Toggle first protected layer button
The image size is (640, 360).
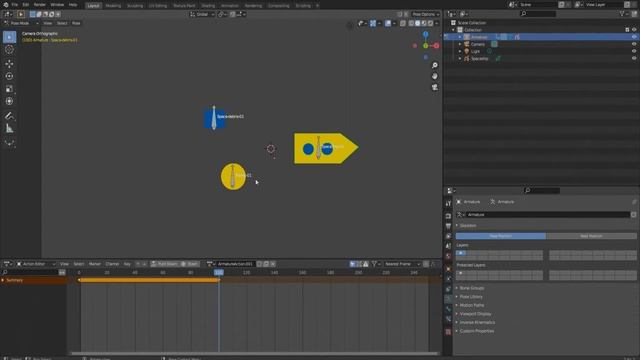[460, 273]
